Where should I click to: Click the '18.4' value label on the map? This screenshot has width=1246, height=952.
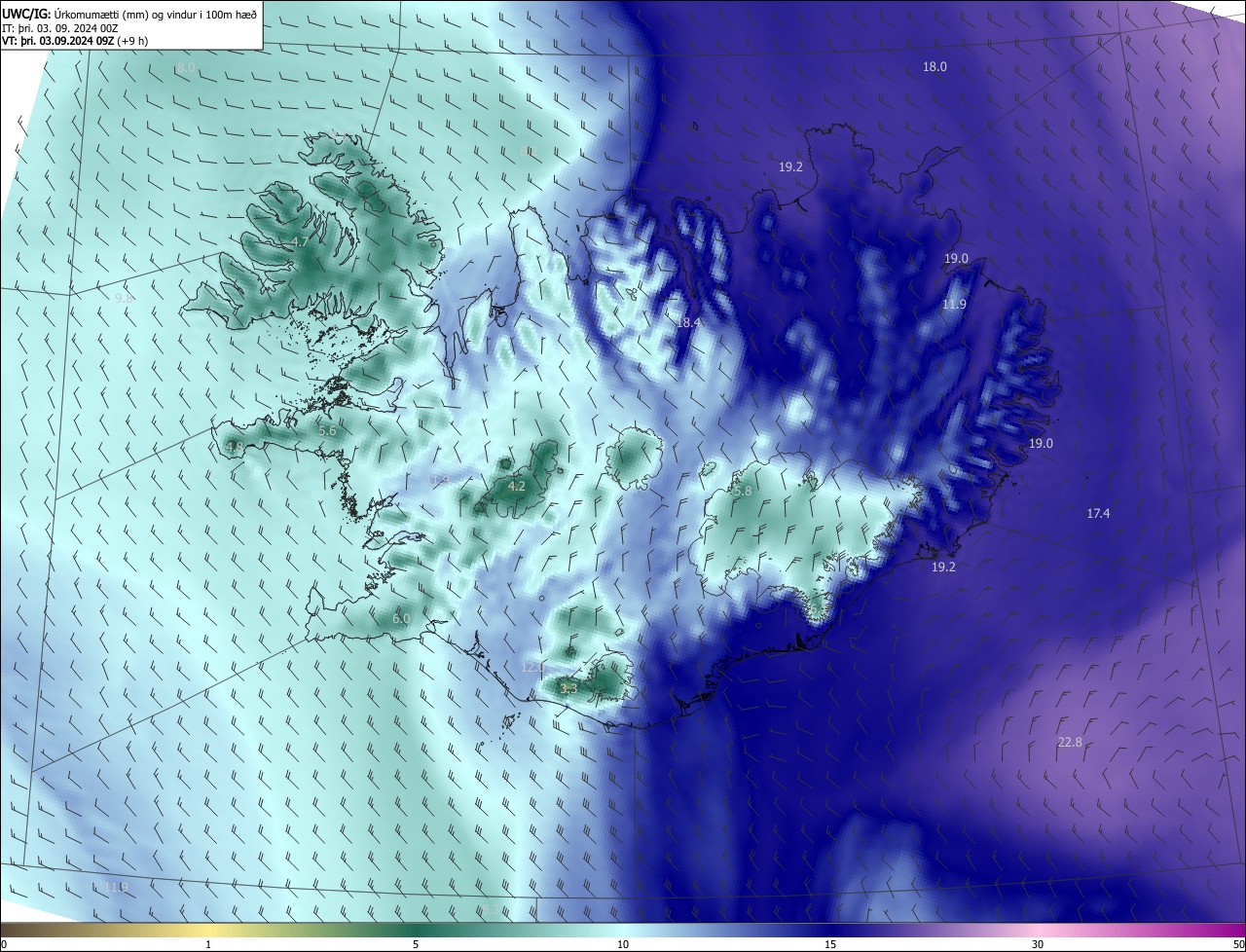click(689, 322)
